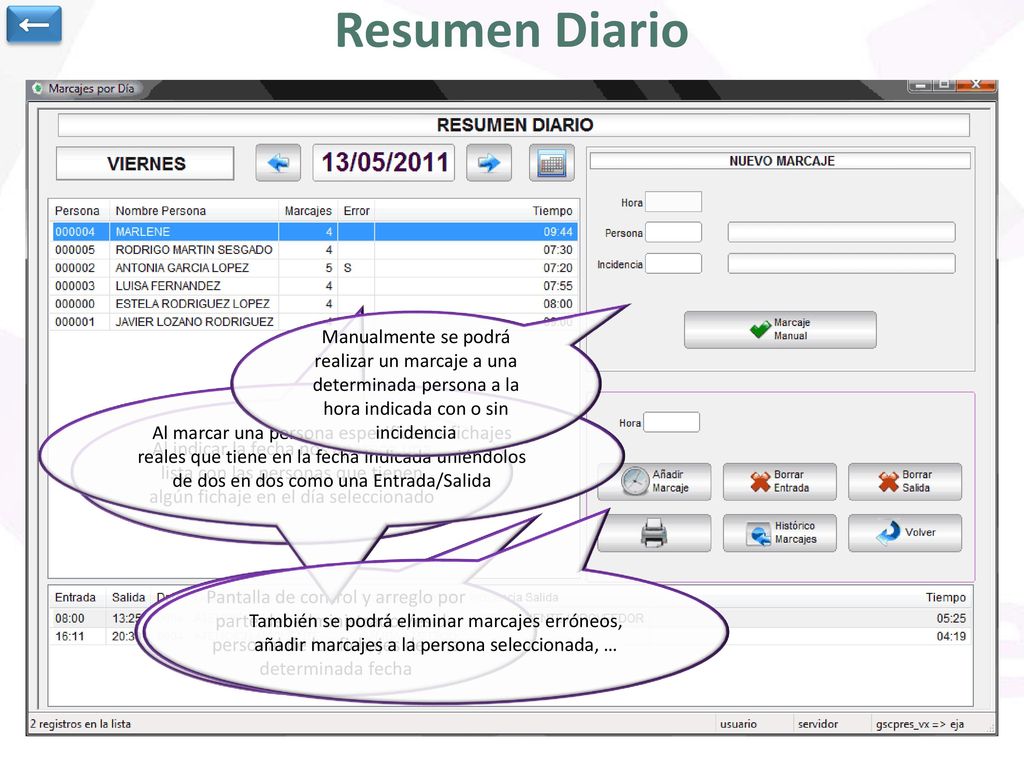Viewport: 1024px width, 768px height.
Task: Select row LUISA FERNANDEZ
Action: [314, 286]
